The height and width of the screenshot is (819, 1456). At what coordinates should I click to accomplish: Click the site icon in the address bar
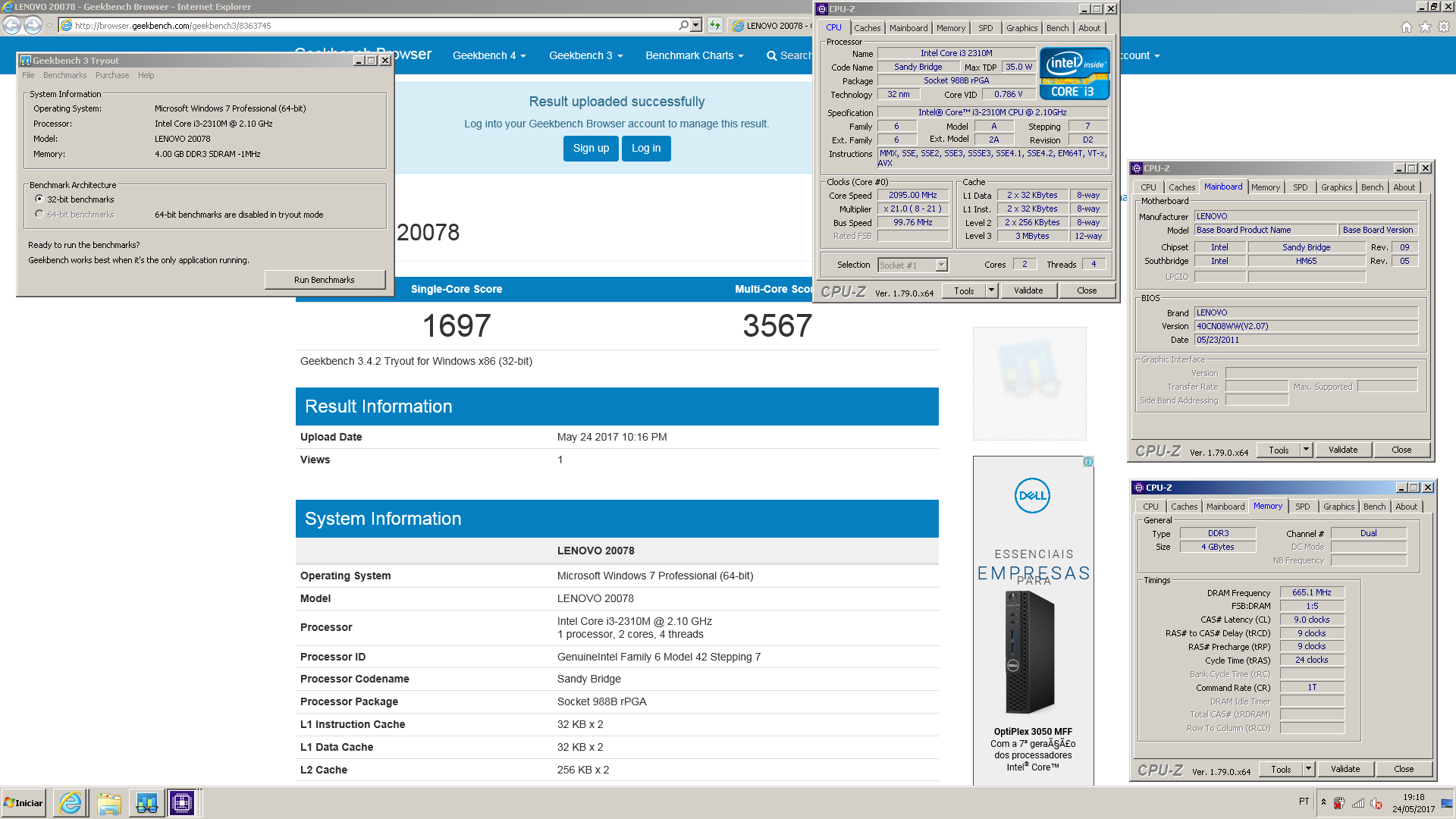point(66,25)
